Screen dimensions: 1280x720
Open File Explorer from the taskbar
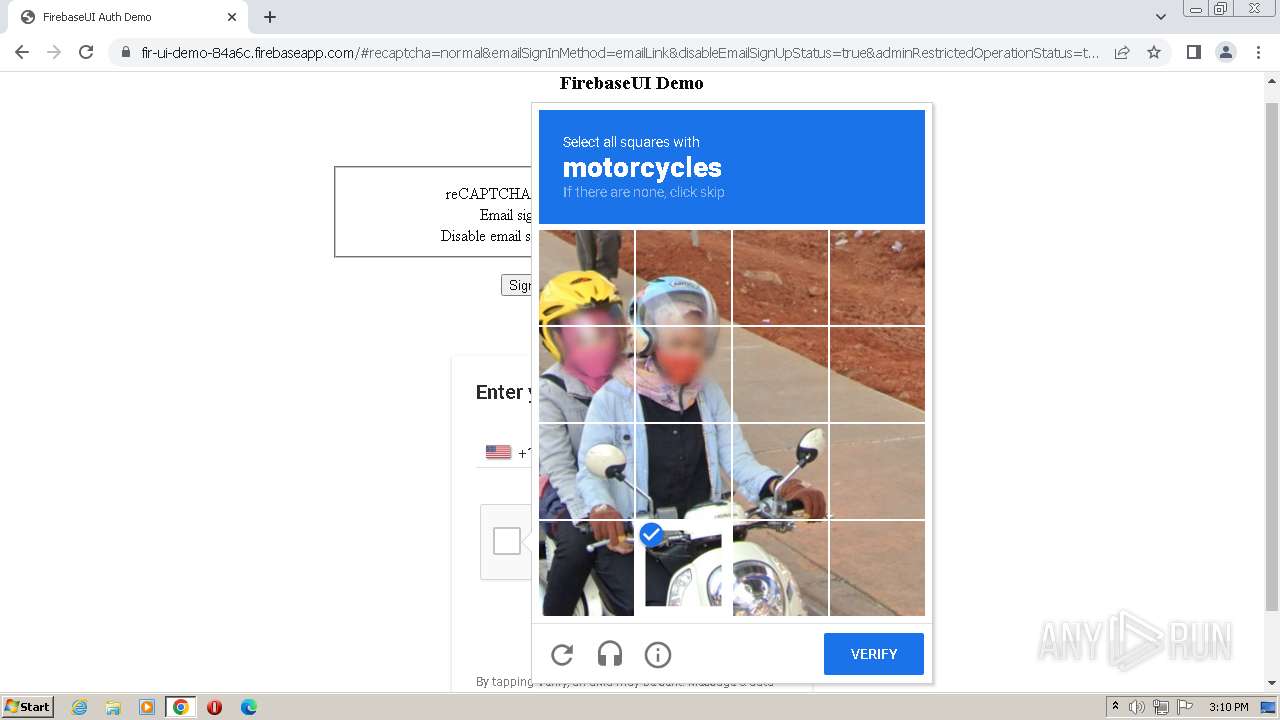113,707
